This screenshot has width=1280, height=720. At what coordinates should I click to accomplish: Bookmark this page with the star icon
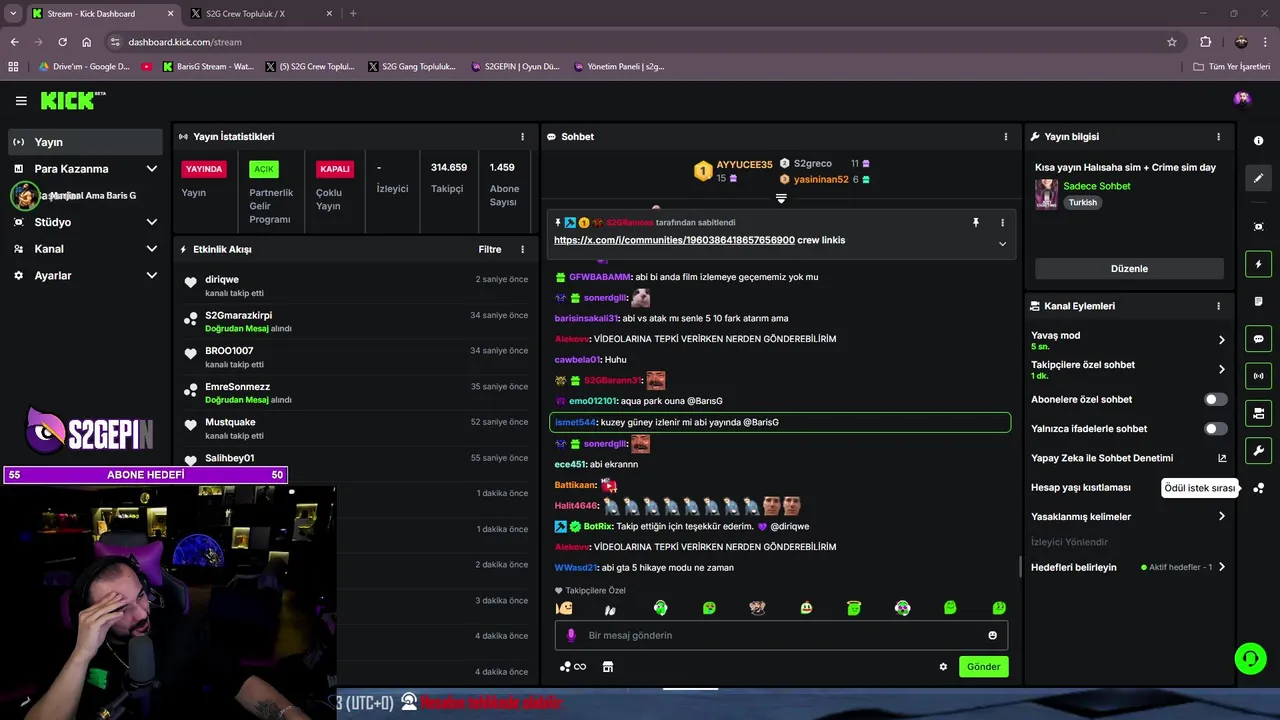pyautogui.click(x=1172, y=42)
